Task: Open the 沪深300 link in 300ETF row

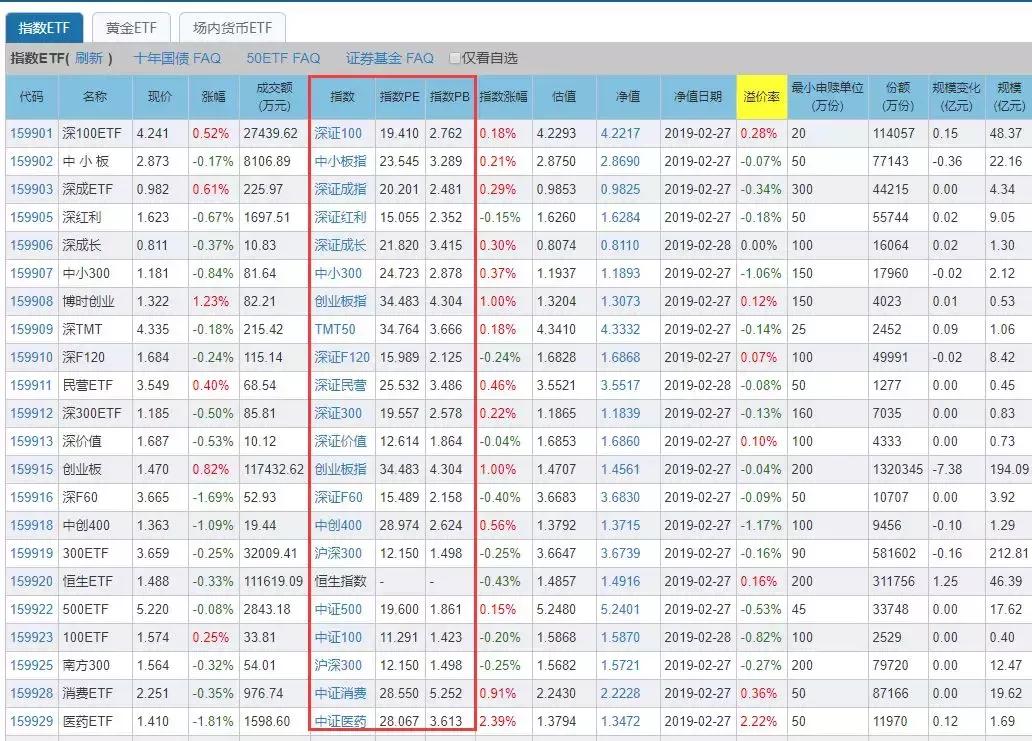Action: pos(340,552)
